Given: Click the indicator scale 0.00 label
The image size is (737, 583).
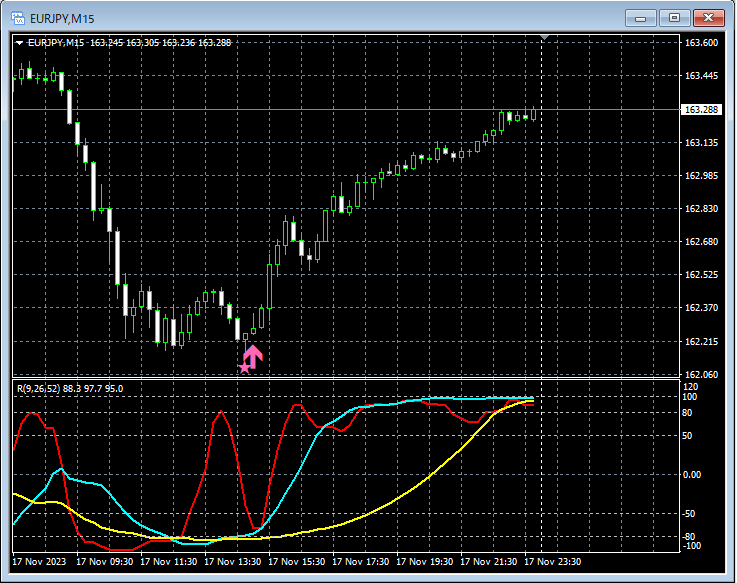Looking at the screenshot, I should click(x=692, y=475).
